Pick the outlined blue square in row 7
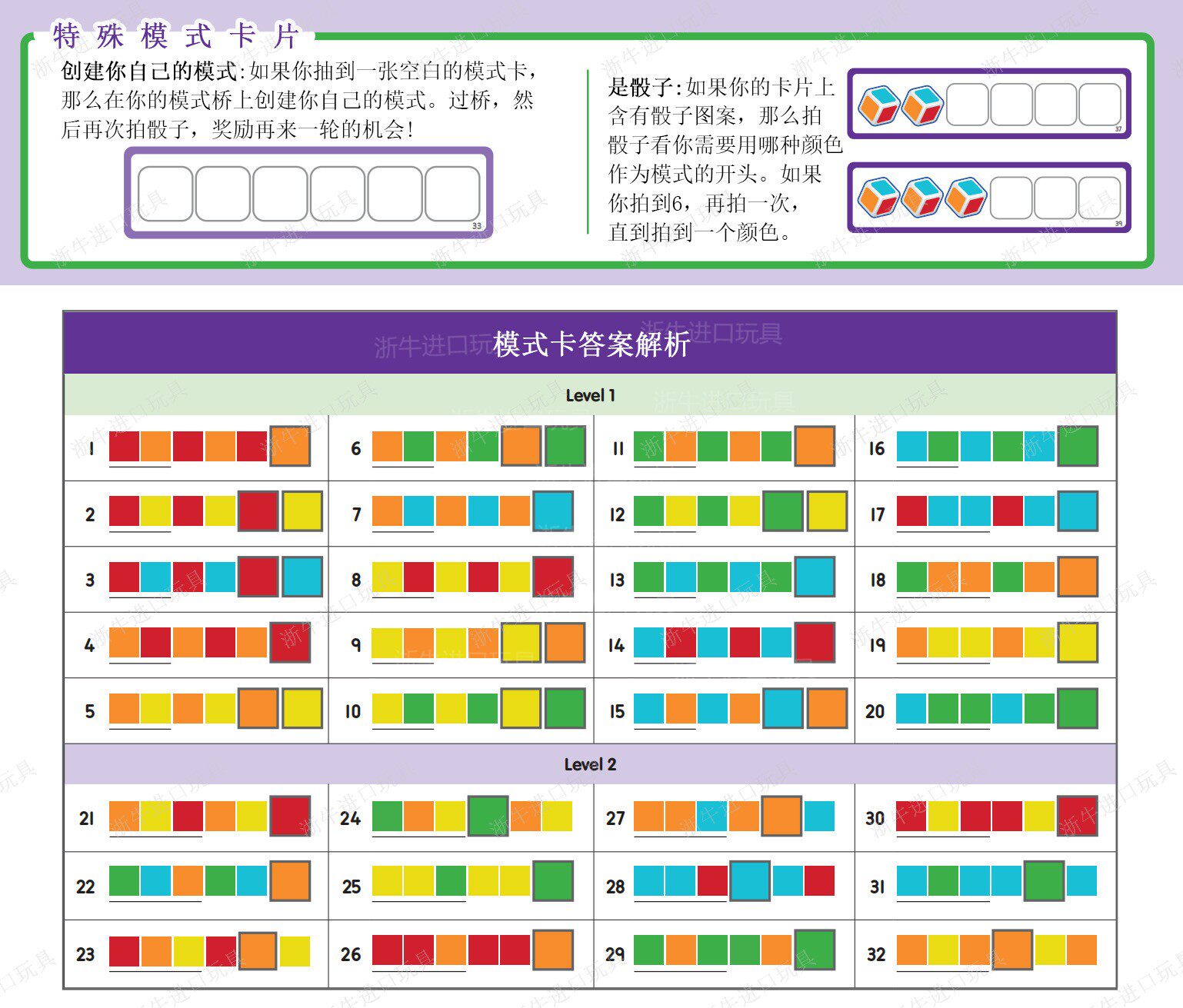Viewport: 1183px width, 1008px height. pyautogui.click(x=553, y=511)
